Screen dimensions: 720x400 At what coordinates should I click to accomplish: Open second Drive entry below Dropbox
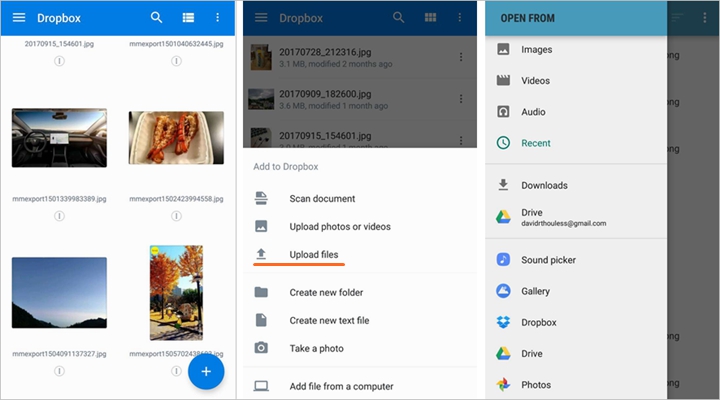pos(576,353)
